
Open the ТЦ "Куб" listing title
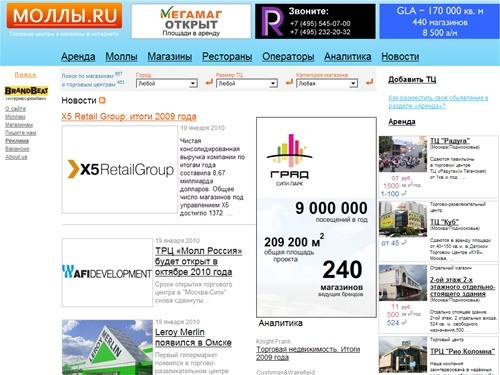[x=444, y=222]
